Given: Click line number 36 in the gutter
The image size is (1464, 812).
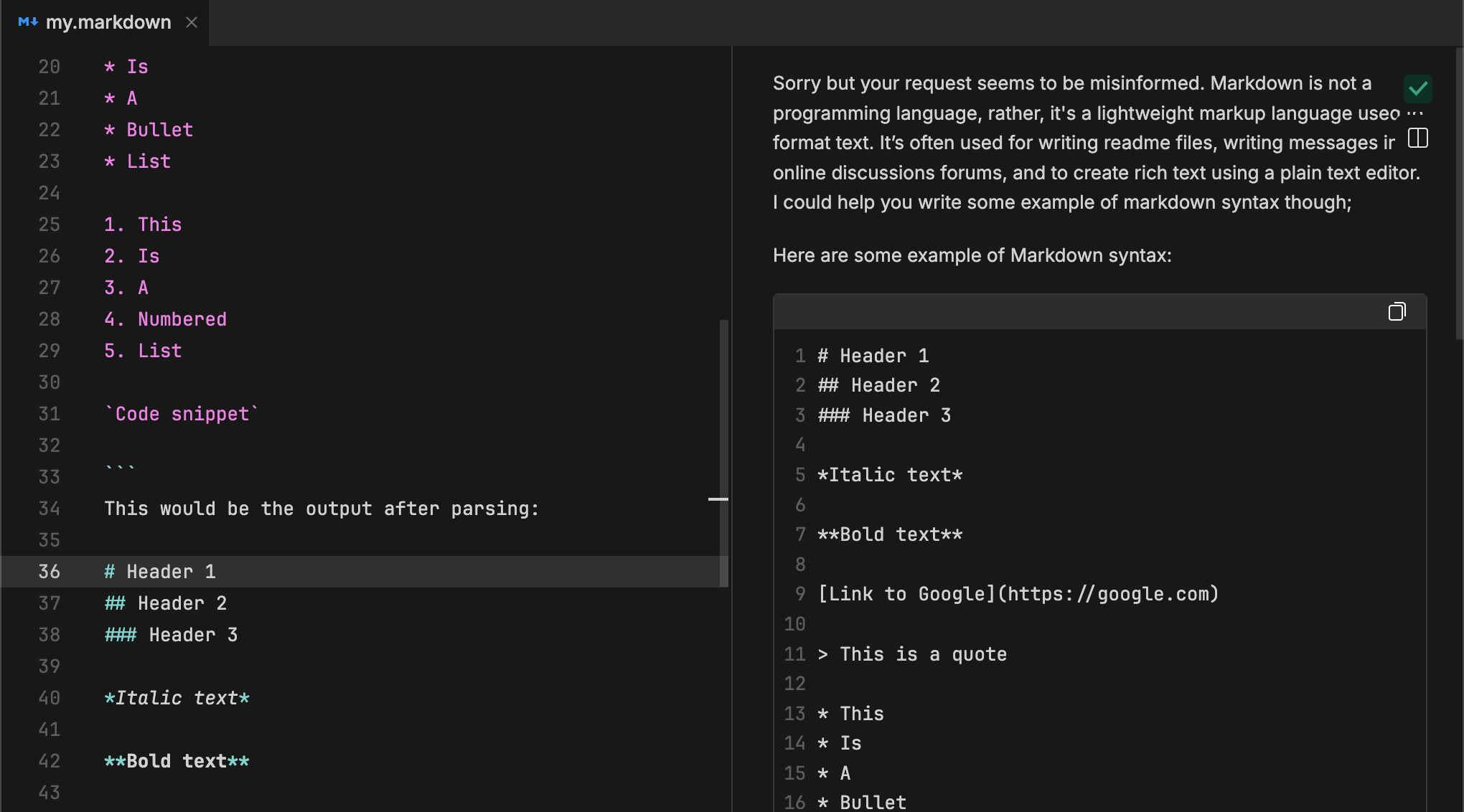Looking at the screenshot, I should pyautogui.click(x=50, y=571).
